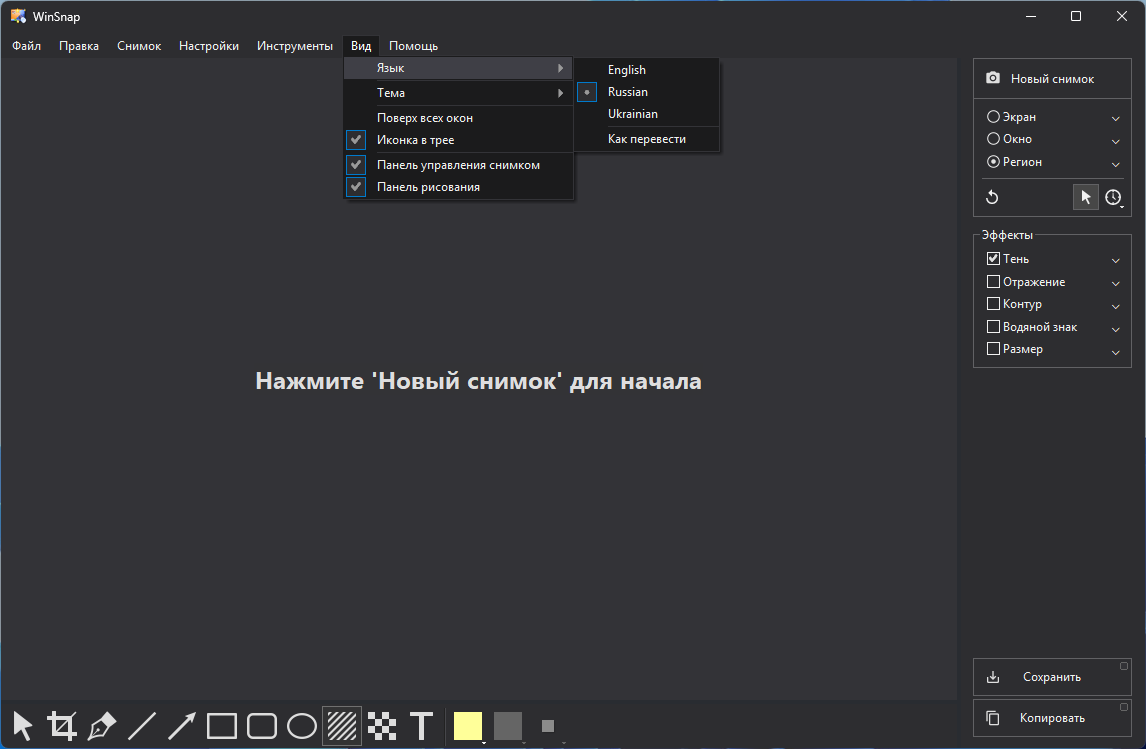Screen dimensions: 1146x749
Task: Enable the Водяной знак checkbox
Action: pos(993,327)
